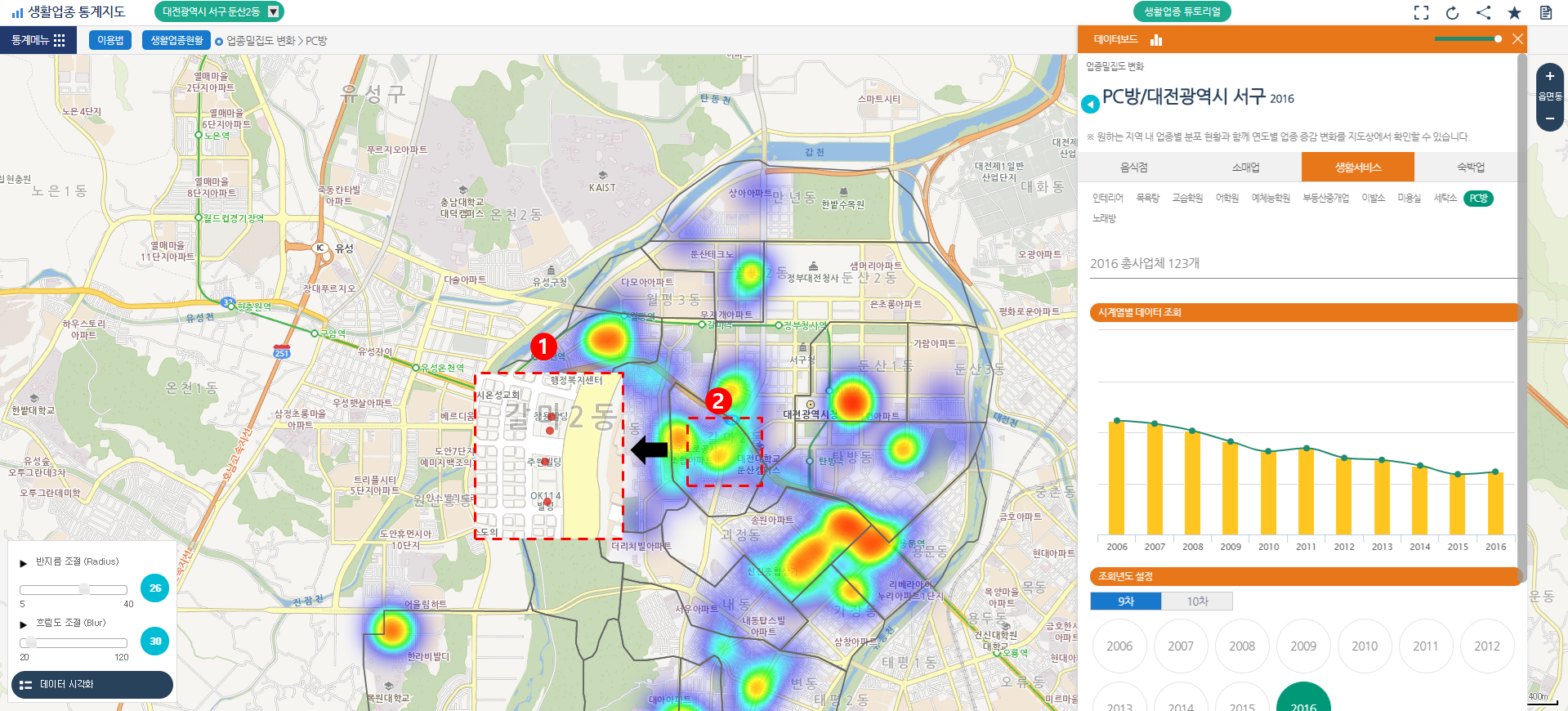Switch to the 숙박업 tab
The height and width of the screenshot is (711, 1568).
(x=1470, y=167)
